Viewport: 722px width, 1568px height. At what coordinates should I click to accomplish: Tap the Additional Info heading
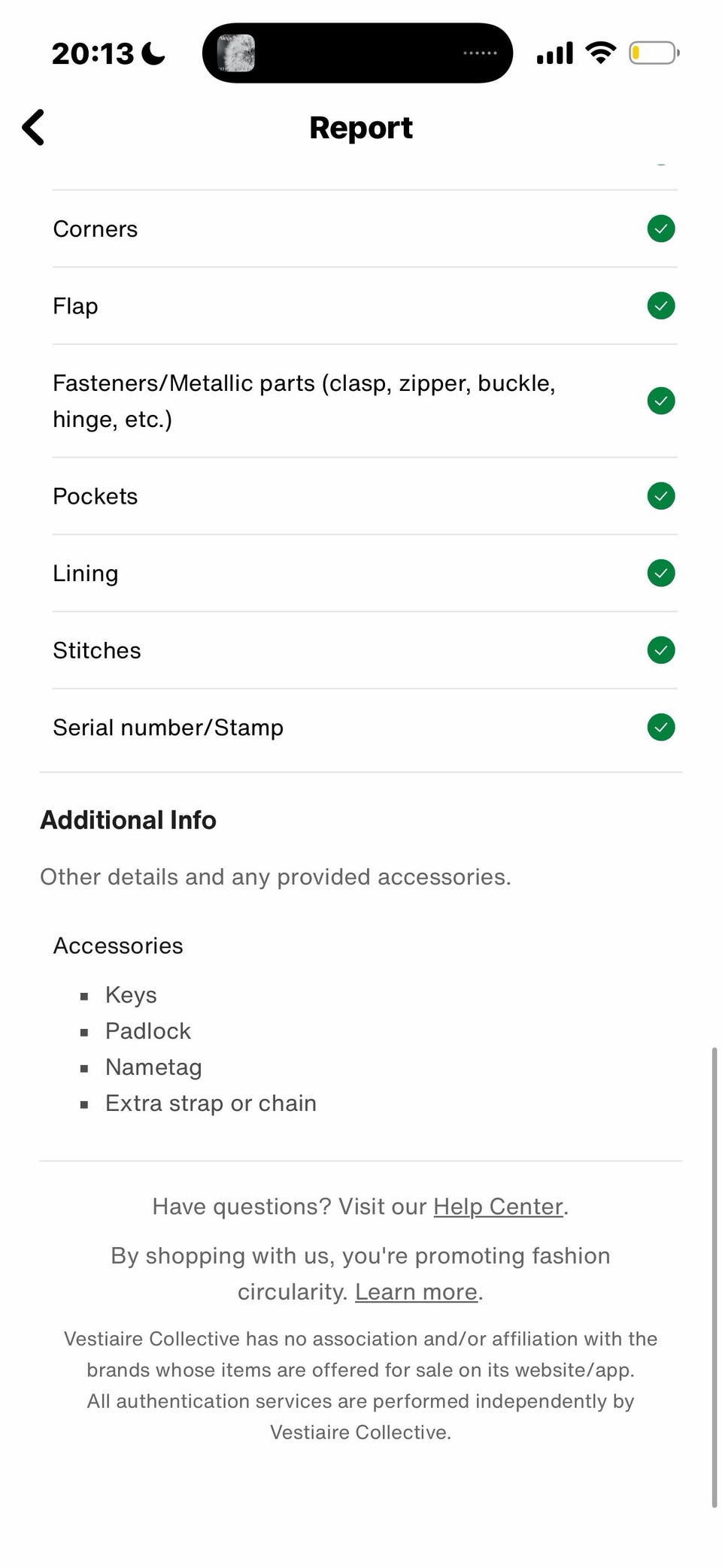coord(128,820)
